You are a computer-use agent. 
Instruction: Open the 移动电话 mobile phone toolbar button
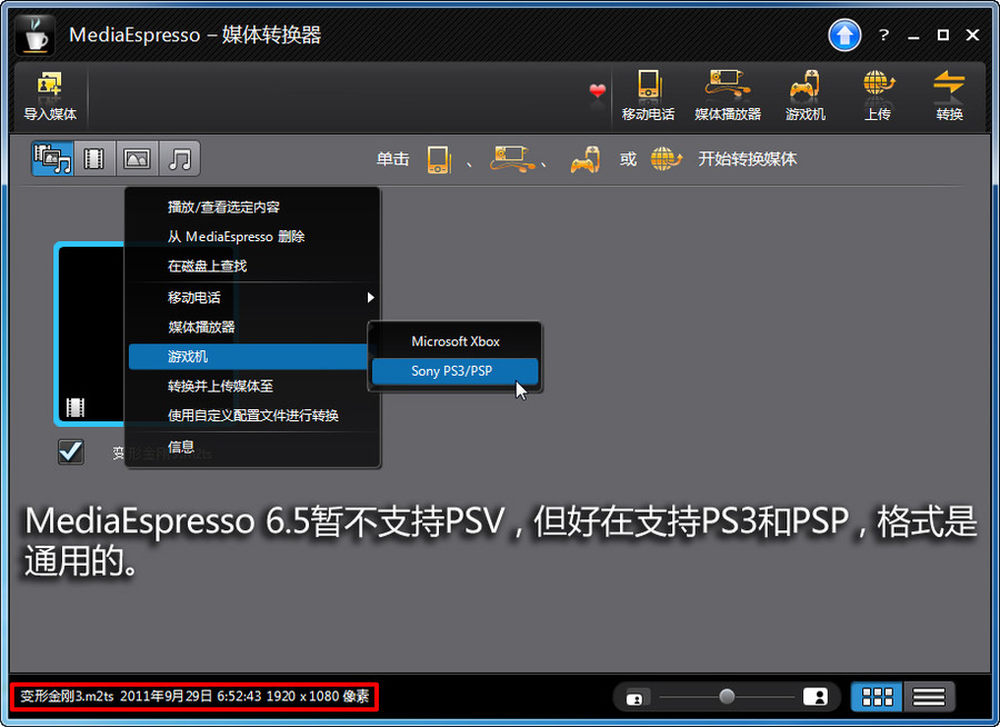coord(648,96)
